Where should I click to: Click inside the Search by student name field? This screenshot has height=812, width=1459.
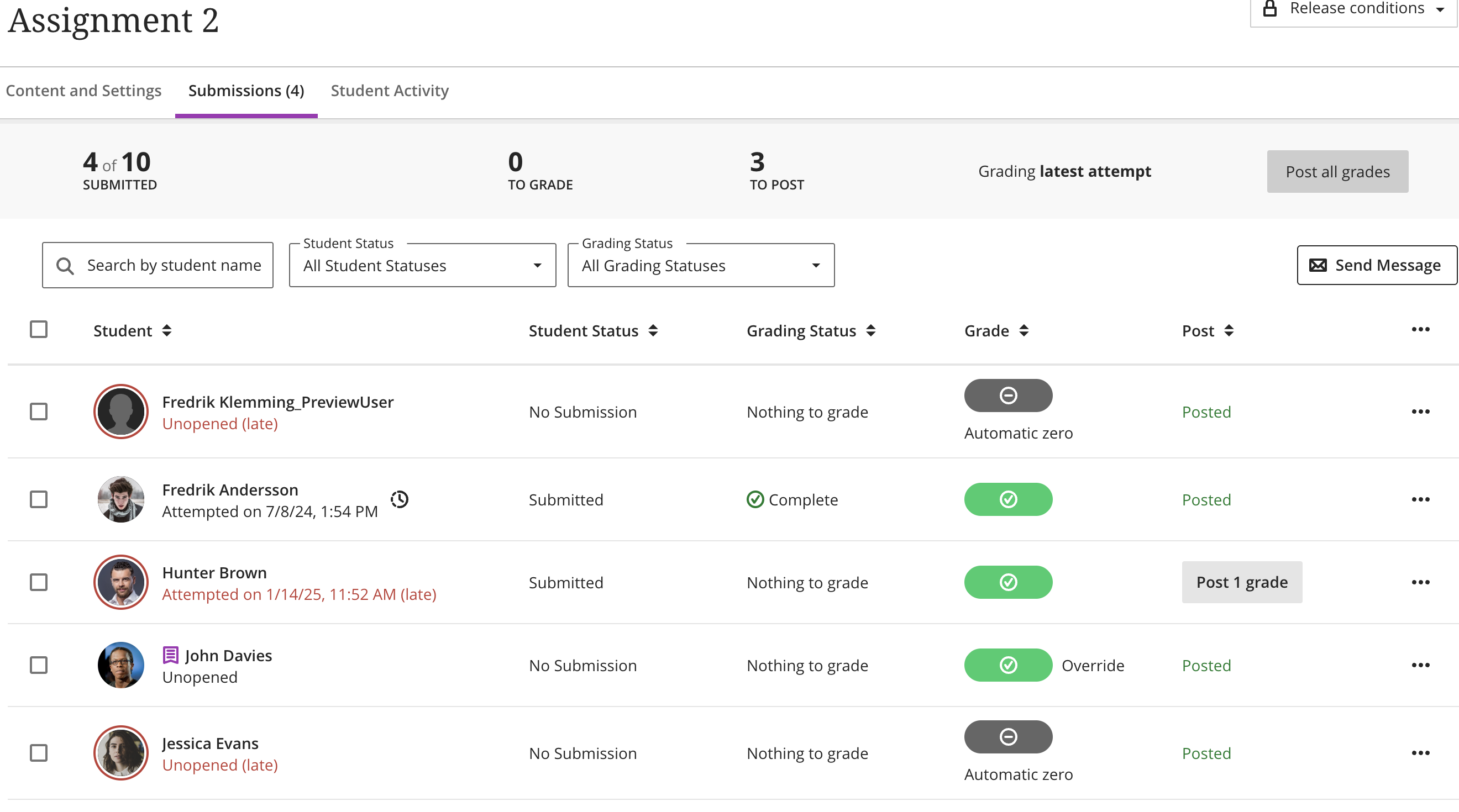[x=170, y=265]
